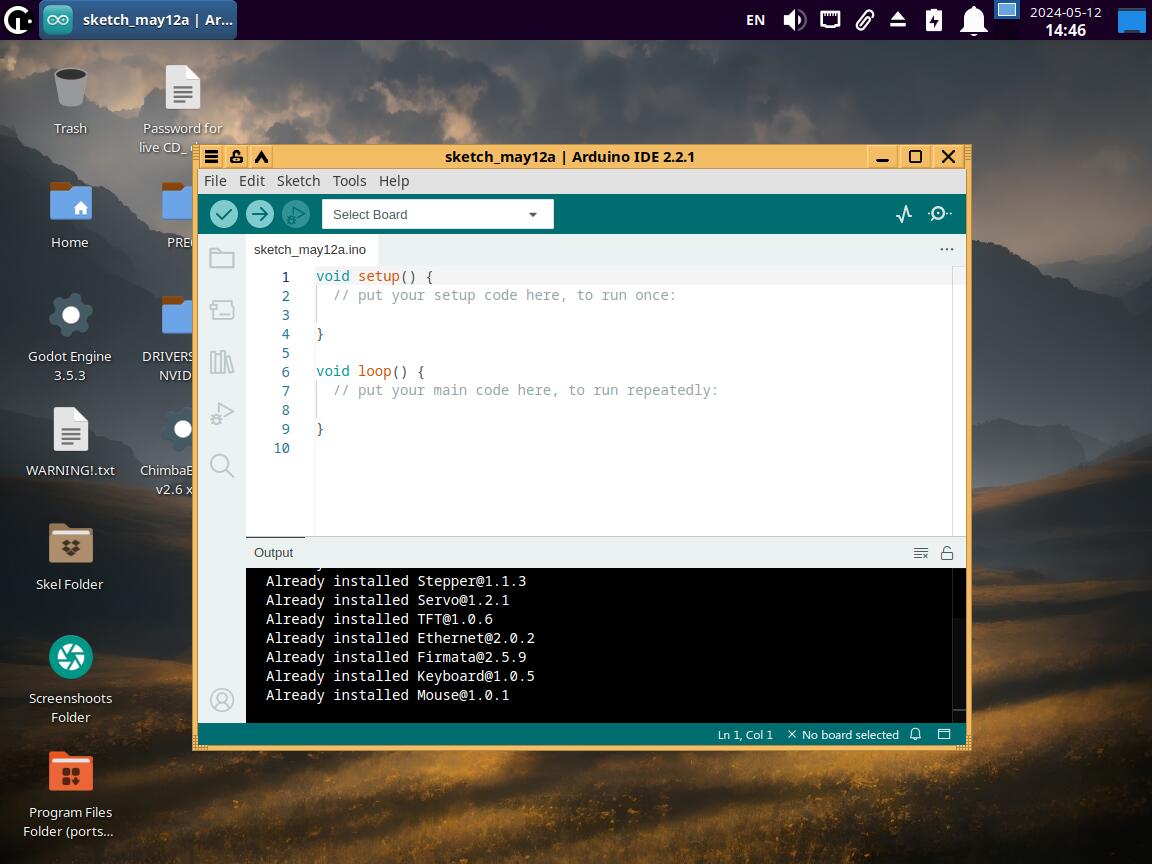1152x864 pixels.
Task: Expand the Select Board dropdown
Action: click(x=437, y=214)
